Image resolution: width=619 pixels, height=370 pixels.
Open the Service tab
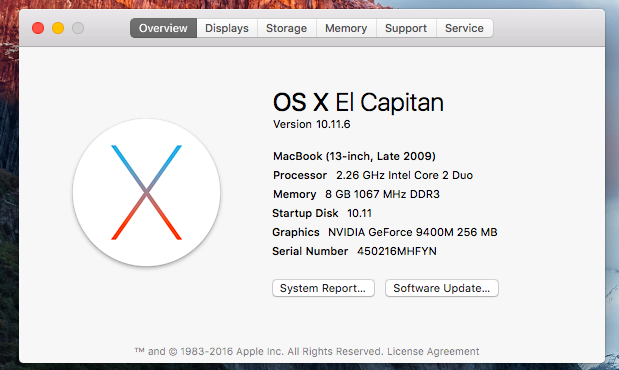tap(464, 28)
